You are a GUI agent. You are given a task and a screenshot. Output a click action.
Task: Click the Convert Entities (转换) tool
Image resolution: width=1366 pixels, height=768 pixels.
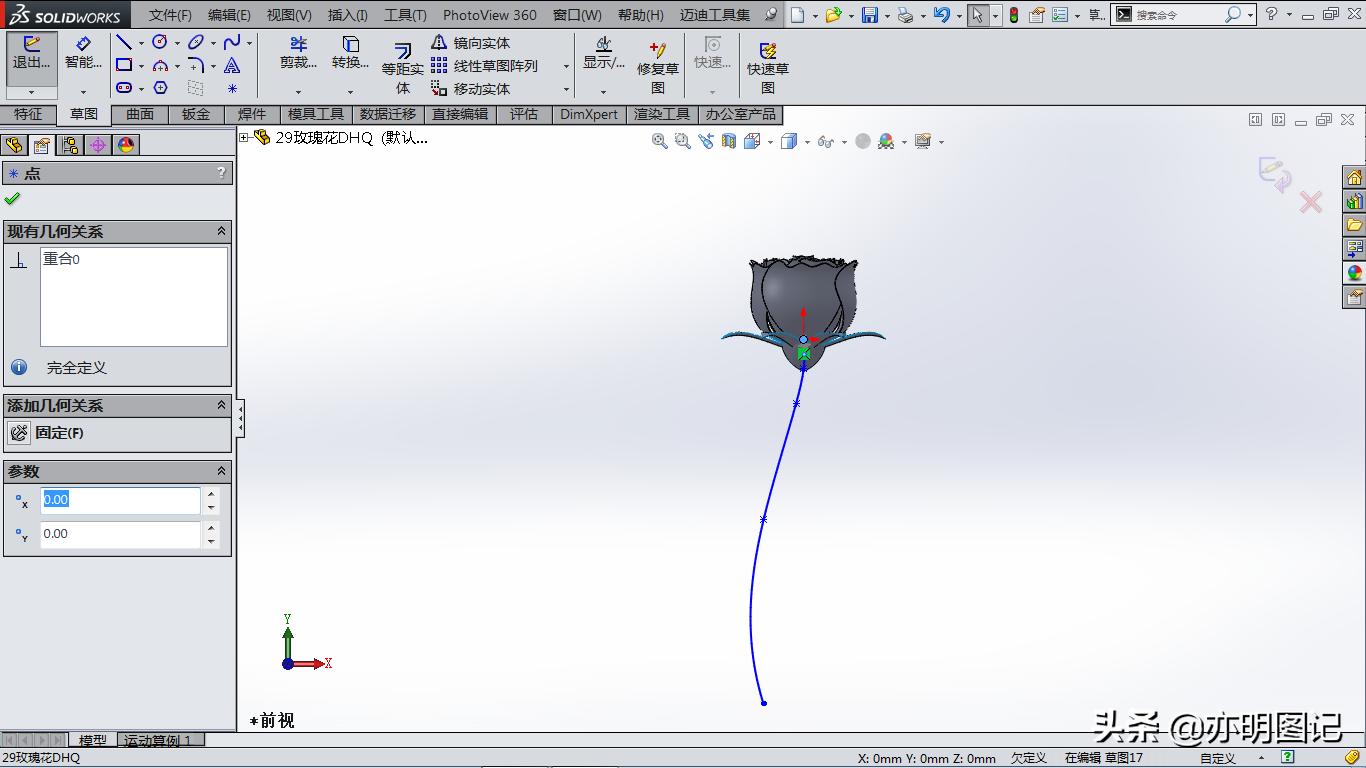pyautogui.click(x=349, y=55)
